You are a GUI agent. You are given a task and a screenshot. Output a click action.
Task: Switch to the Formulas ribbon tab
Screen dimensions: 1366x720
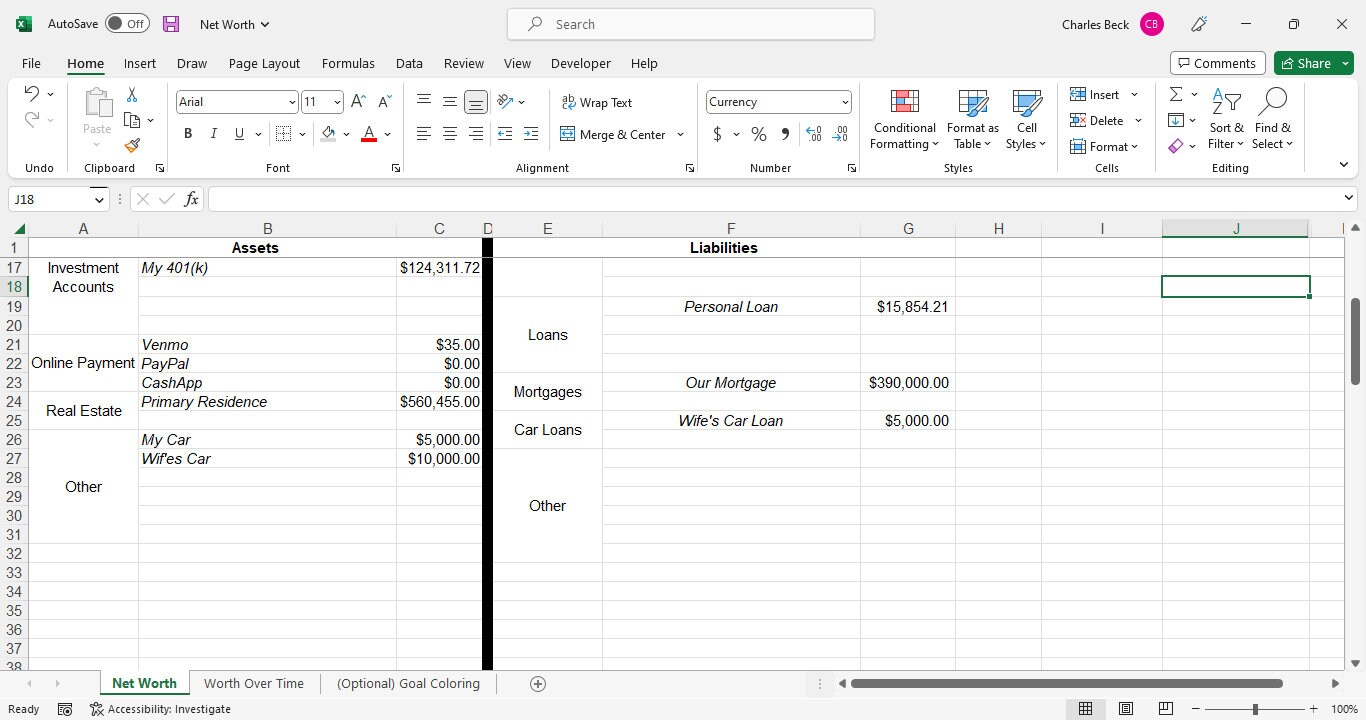click(x=348, y=63)
